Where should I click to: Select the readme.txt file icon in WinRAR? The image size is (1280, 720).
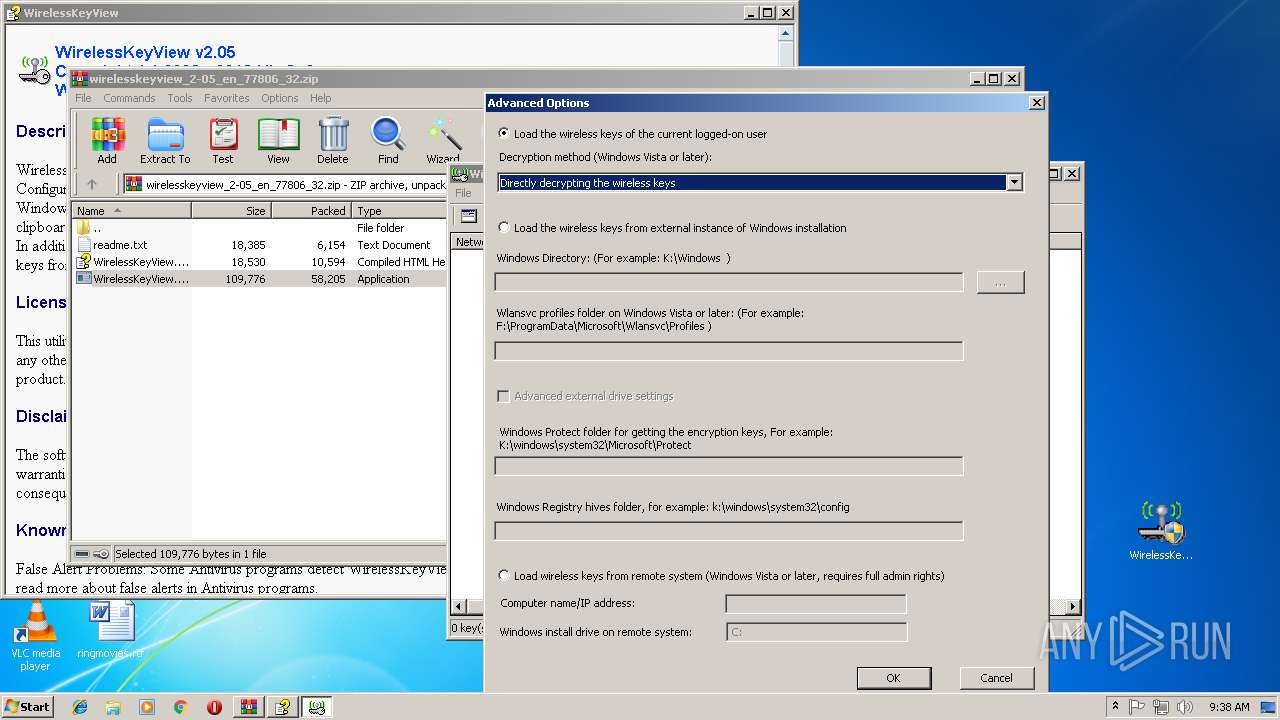tap(84, 245)
